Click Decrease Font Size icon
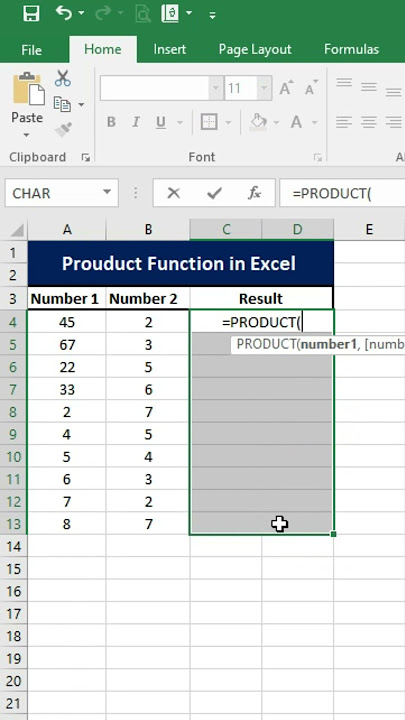405x720 pixels. point(311,88)
